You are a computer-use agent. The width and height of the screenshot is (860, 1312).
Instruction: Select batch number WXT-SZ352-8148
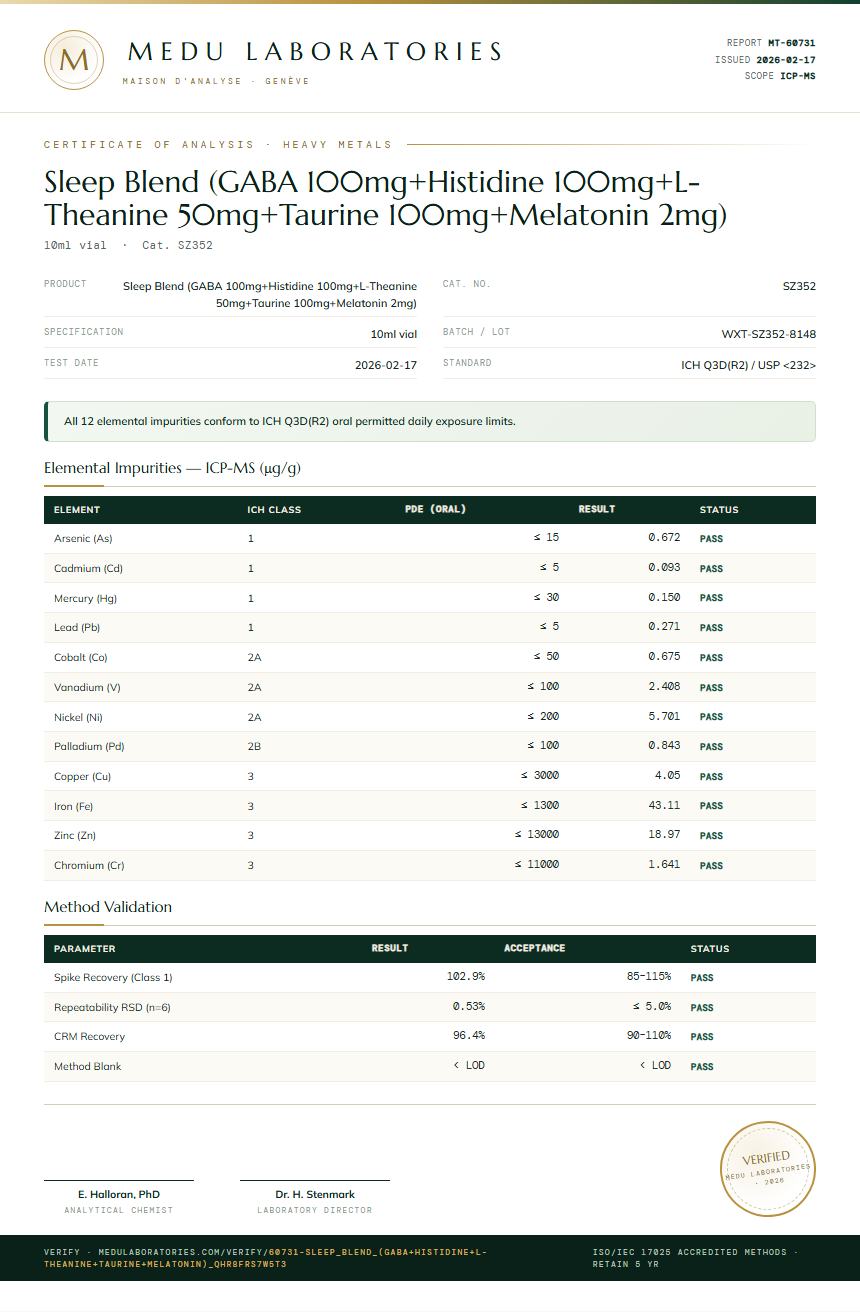tap(768, 334)
